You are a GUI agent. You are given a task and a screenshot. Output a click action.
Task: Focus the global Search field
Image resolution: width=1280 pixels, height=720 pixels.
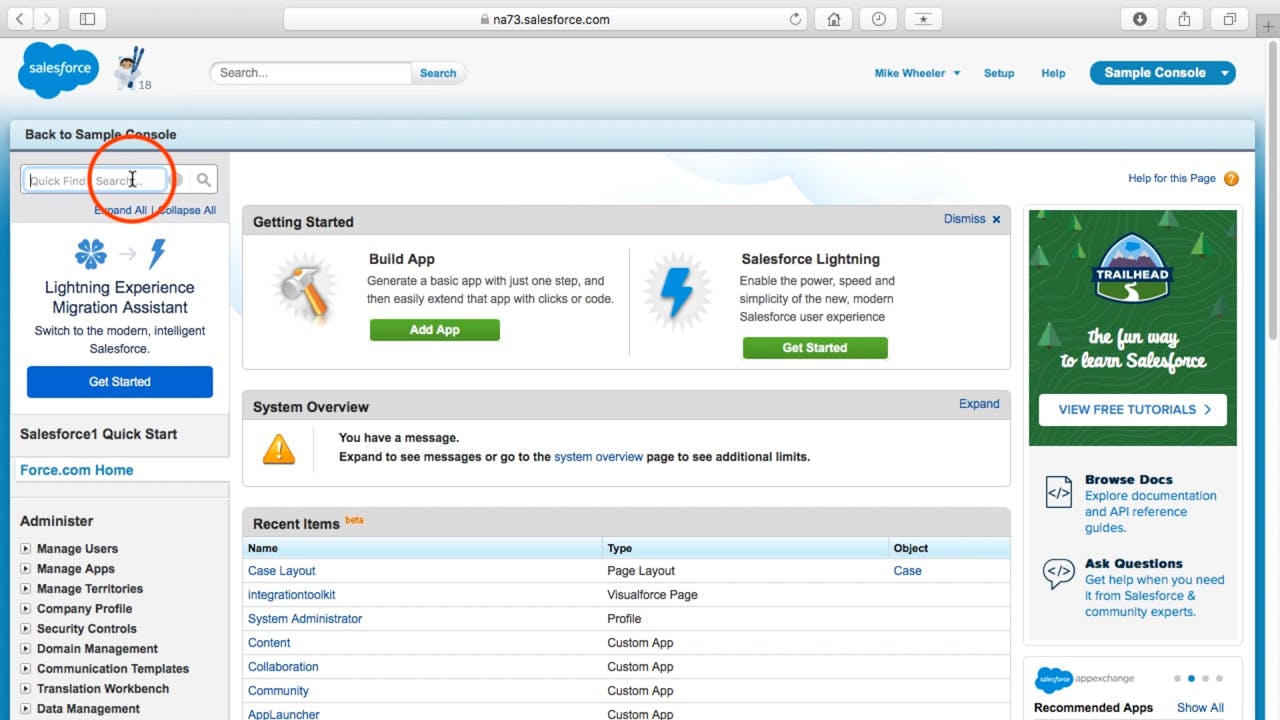coord(311,73)
